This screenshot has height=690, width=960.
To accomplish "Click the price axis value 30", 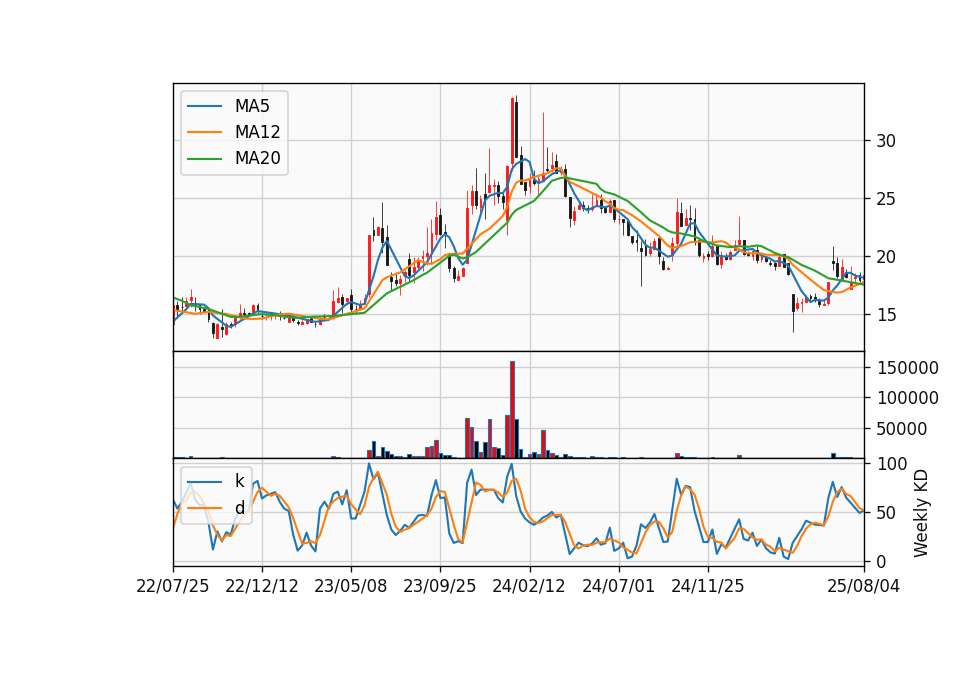I will pos(886,141).
